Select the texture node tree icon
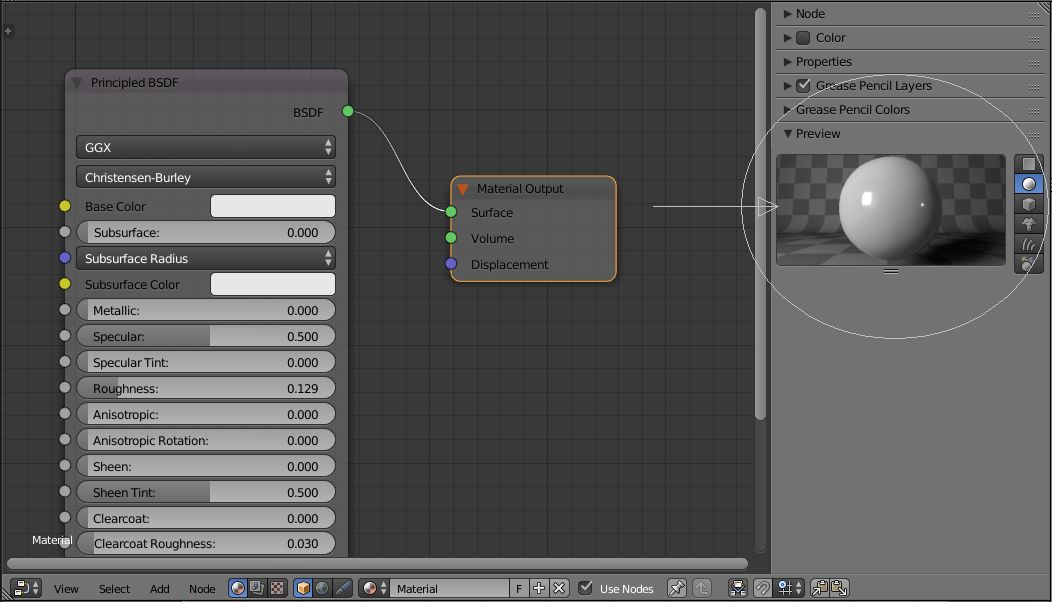Viewport: 1052px width, 602px height. [x=276, y=588]
